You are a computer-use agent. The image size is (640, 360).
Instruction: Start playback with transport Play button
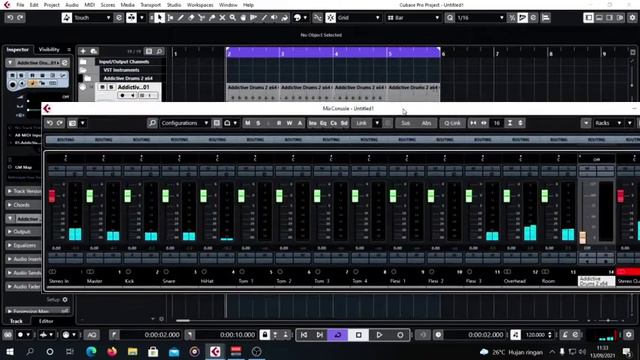point(379,335)
